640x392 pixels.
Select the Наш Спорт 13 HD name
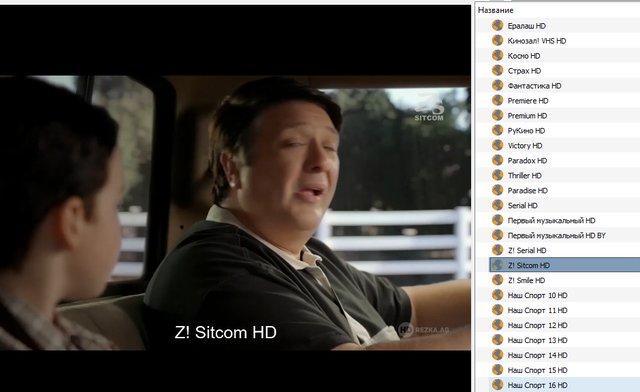tap(537, 340)
